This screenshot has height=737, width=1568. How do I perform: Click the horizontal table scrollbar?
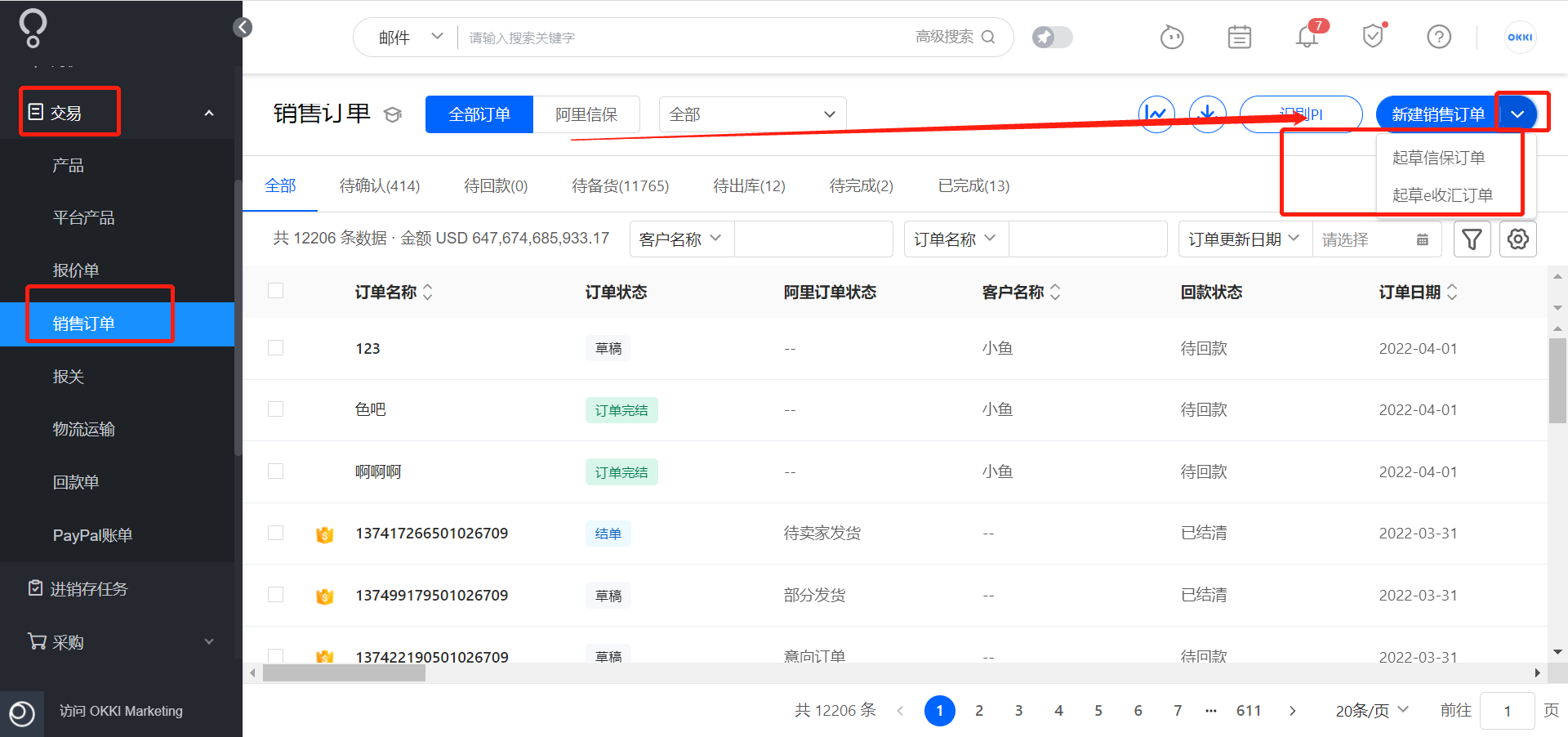point(344,673)
